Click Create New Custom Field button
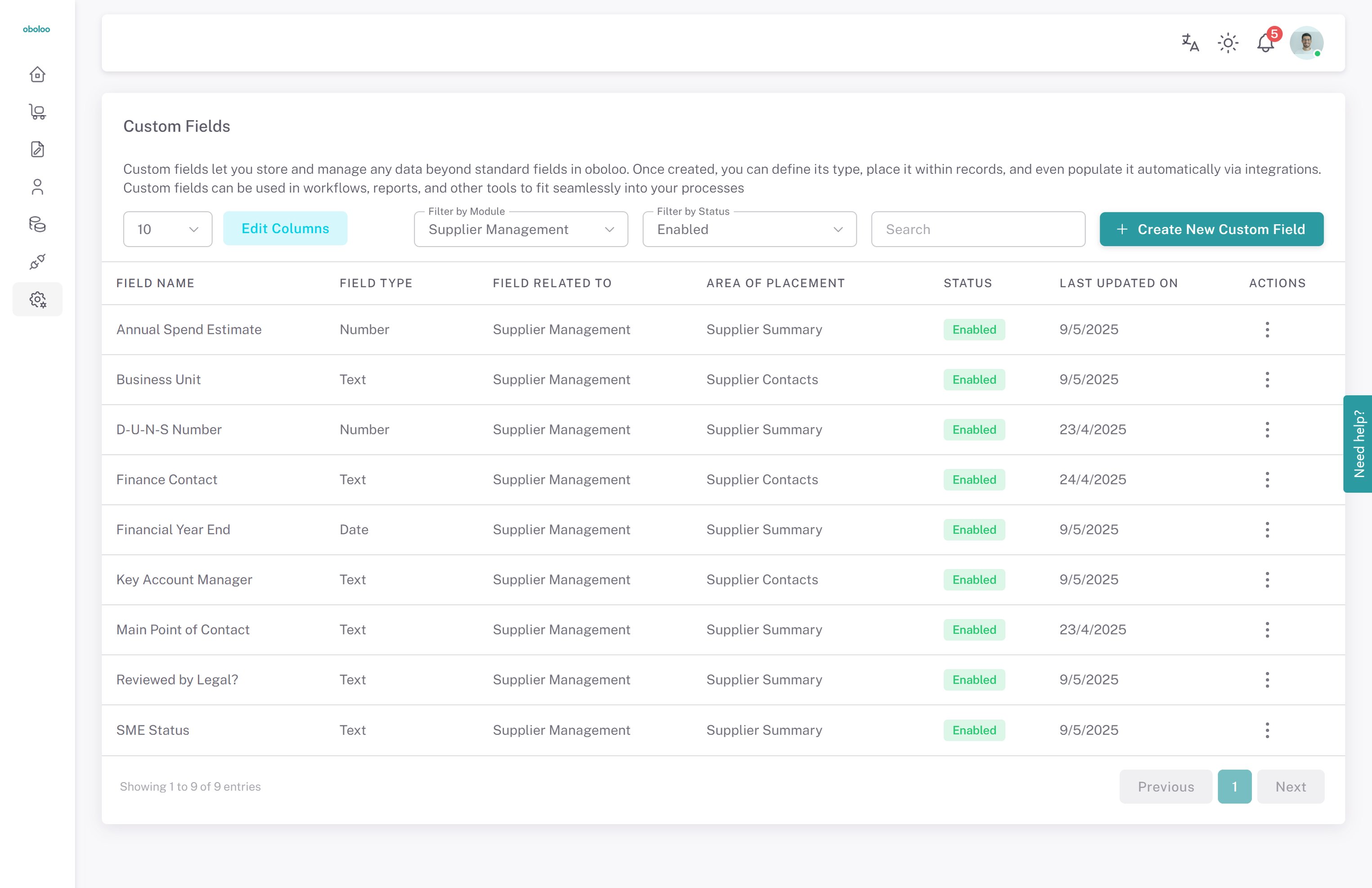The height and width of the screenshot is (888, 1372). 1211,230
